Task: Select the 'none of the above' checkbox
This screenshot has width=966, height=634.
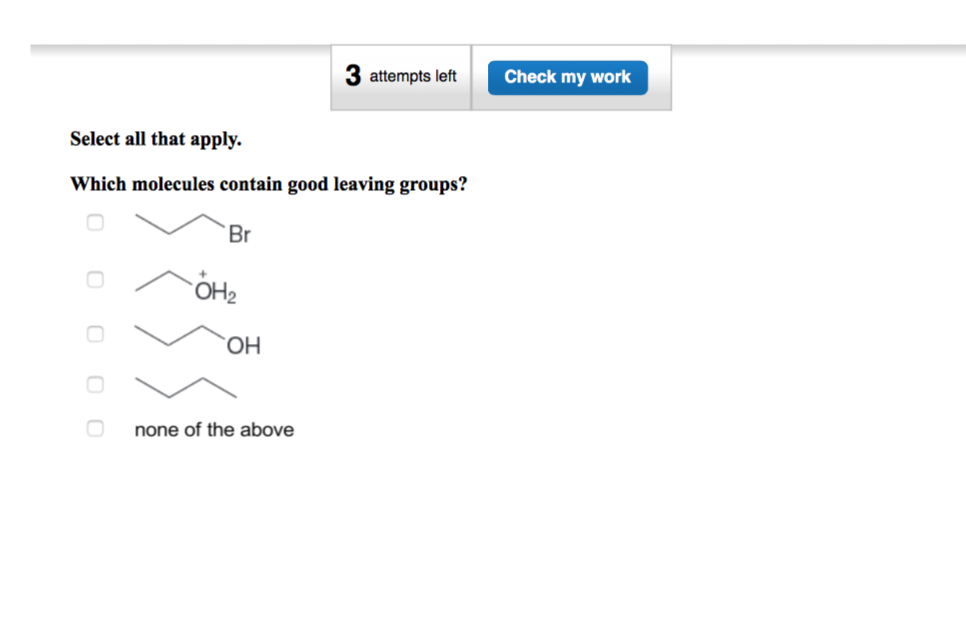Action: coord(95,428)
